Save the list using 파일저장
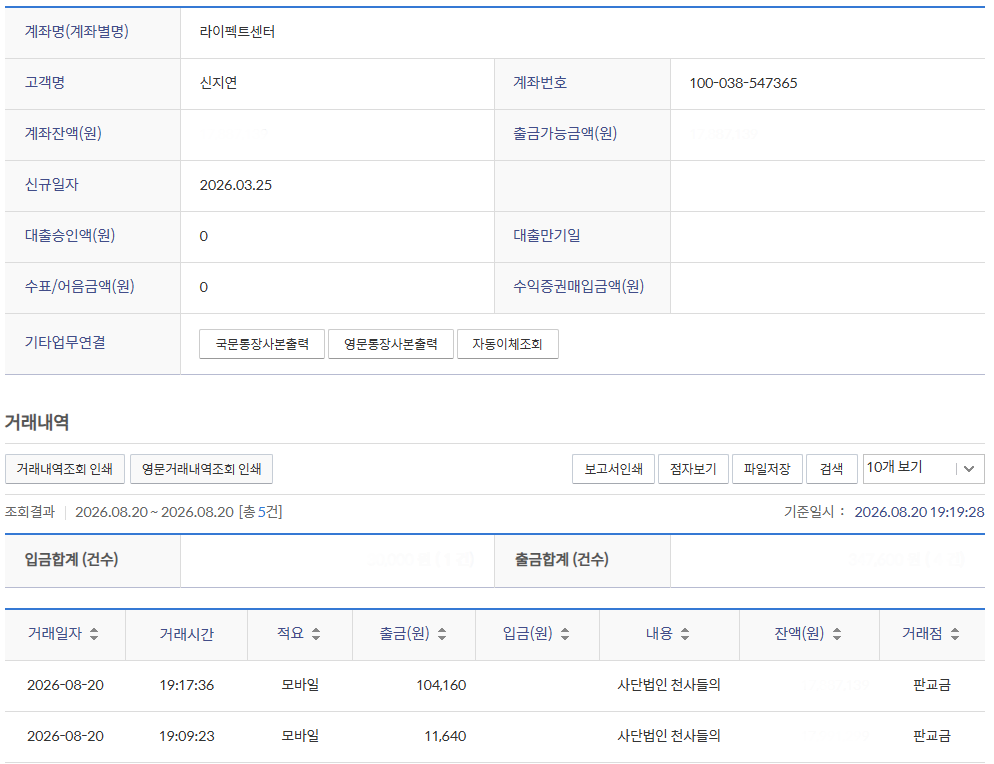 (x=767, y=469)
